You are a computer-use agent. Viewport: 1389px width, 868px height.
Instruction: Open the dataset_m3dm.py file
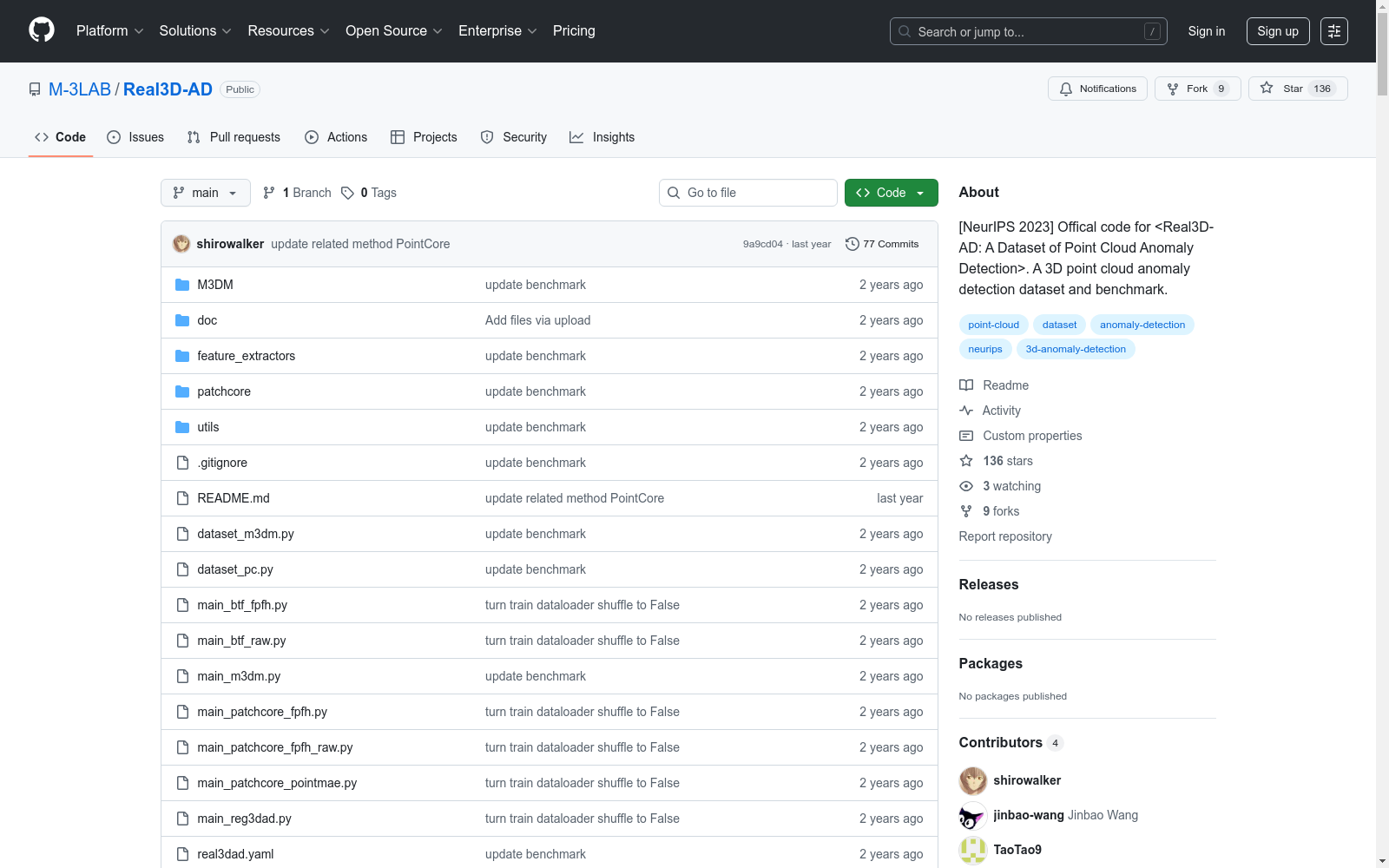tap(246, 534)
